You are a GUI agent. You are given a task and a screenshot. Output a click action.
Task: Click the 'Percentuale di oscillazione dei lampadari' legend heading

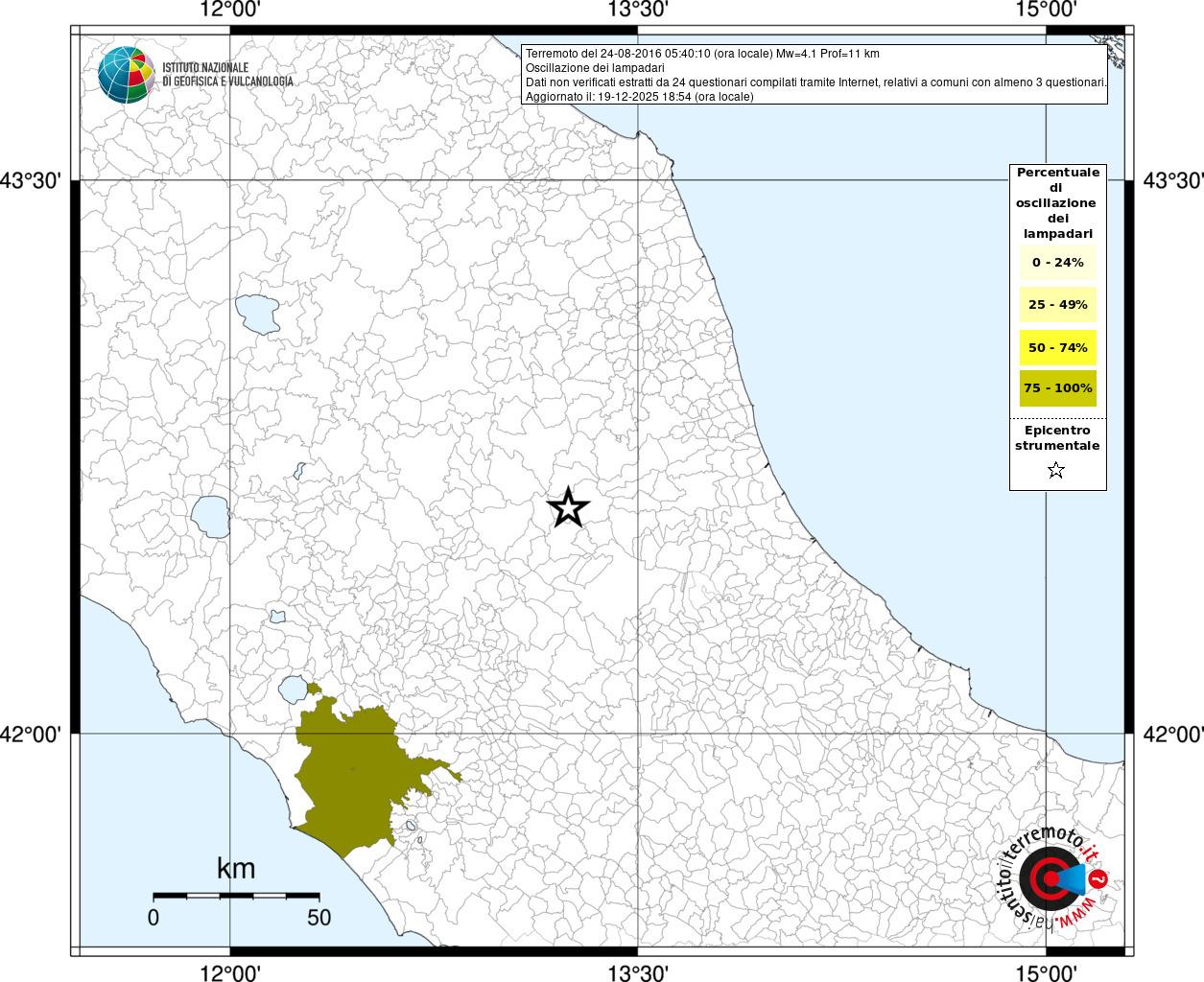click(x=1057, y=203)
